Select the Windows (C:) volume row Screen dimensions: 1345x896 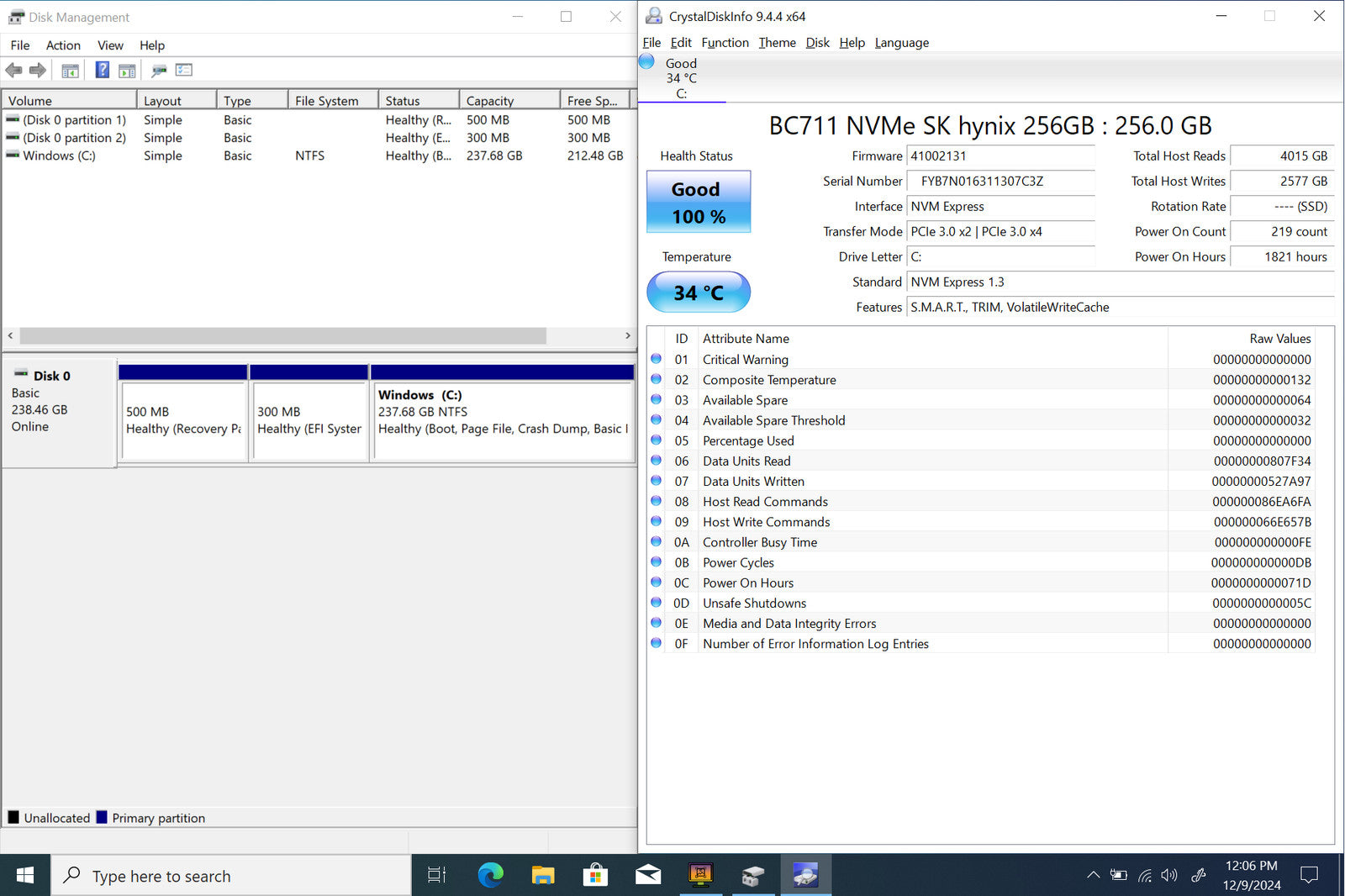59,155
